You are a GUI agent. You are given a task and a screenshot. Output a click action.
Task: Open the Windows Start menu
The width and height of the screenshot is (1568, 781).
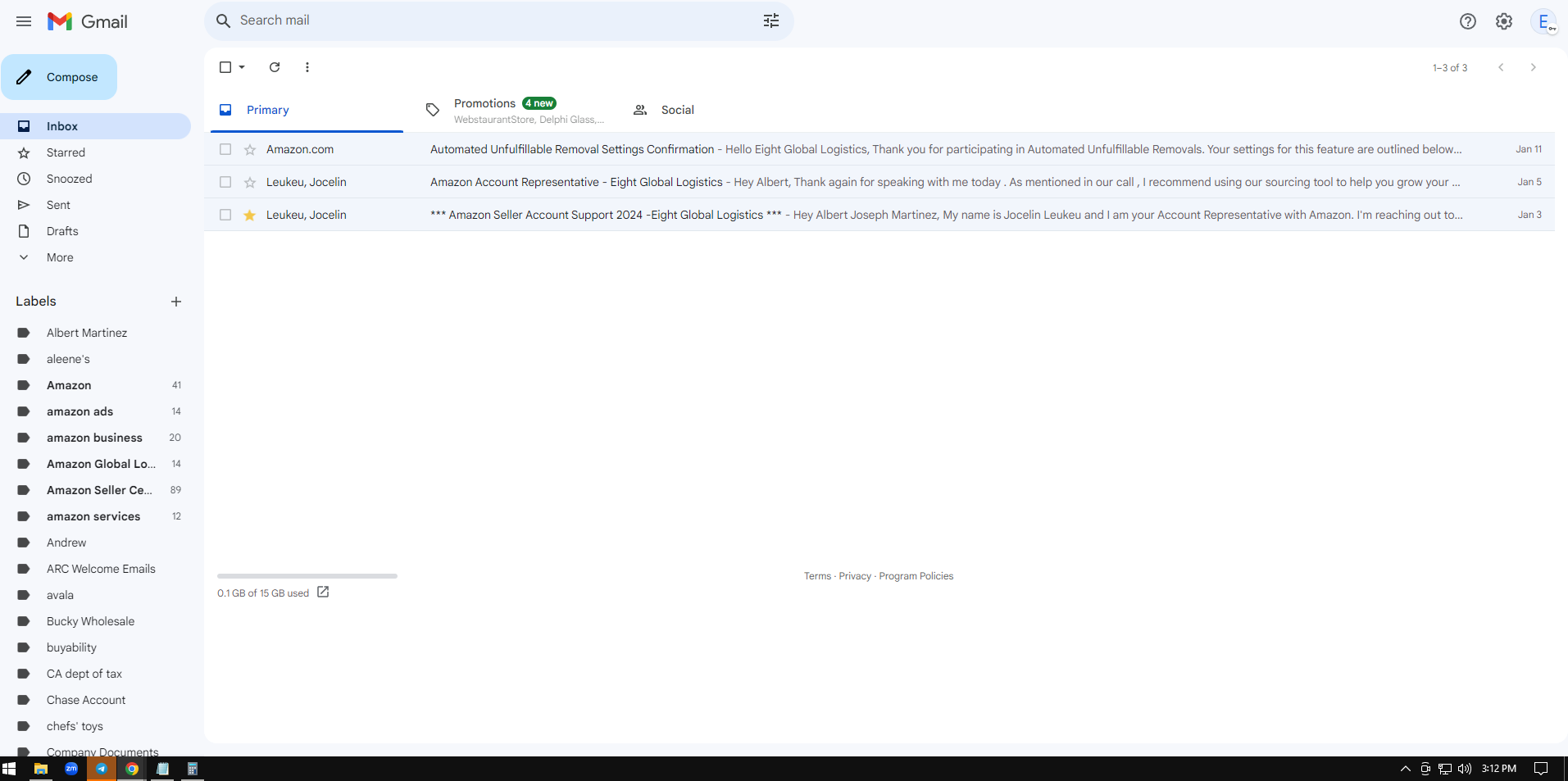coord(9,769)
